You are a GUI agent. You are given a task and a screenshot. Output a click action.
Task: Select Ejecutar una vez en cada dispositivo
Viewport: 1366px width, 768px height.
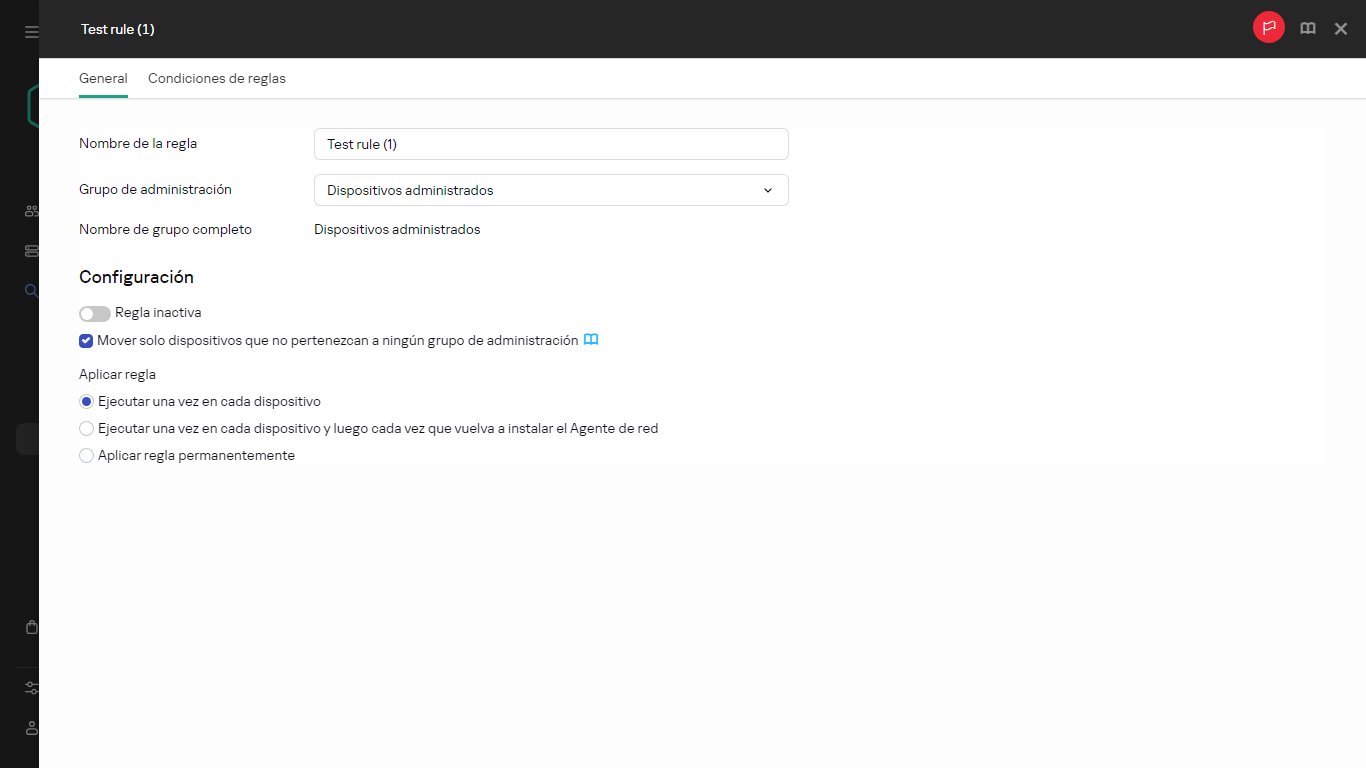click(87, 402)
